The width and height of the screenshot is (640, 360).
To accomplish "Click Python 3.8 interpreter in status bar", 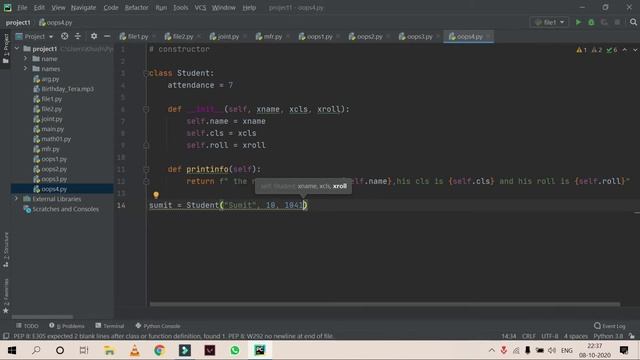I will 608,336.
